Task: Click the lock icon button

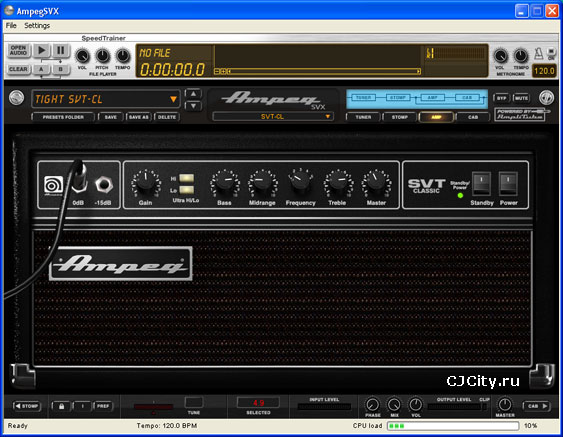Action: coord(61,406)
